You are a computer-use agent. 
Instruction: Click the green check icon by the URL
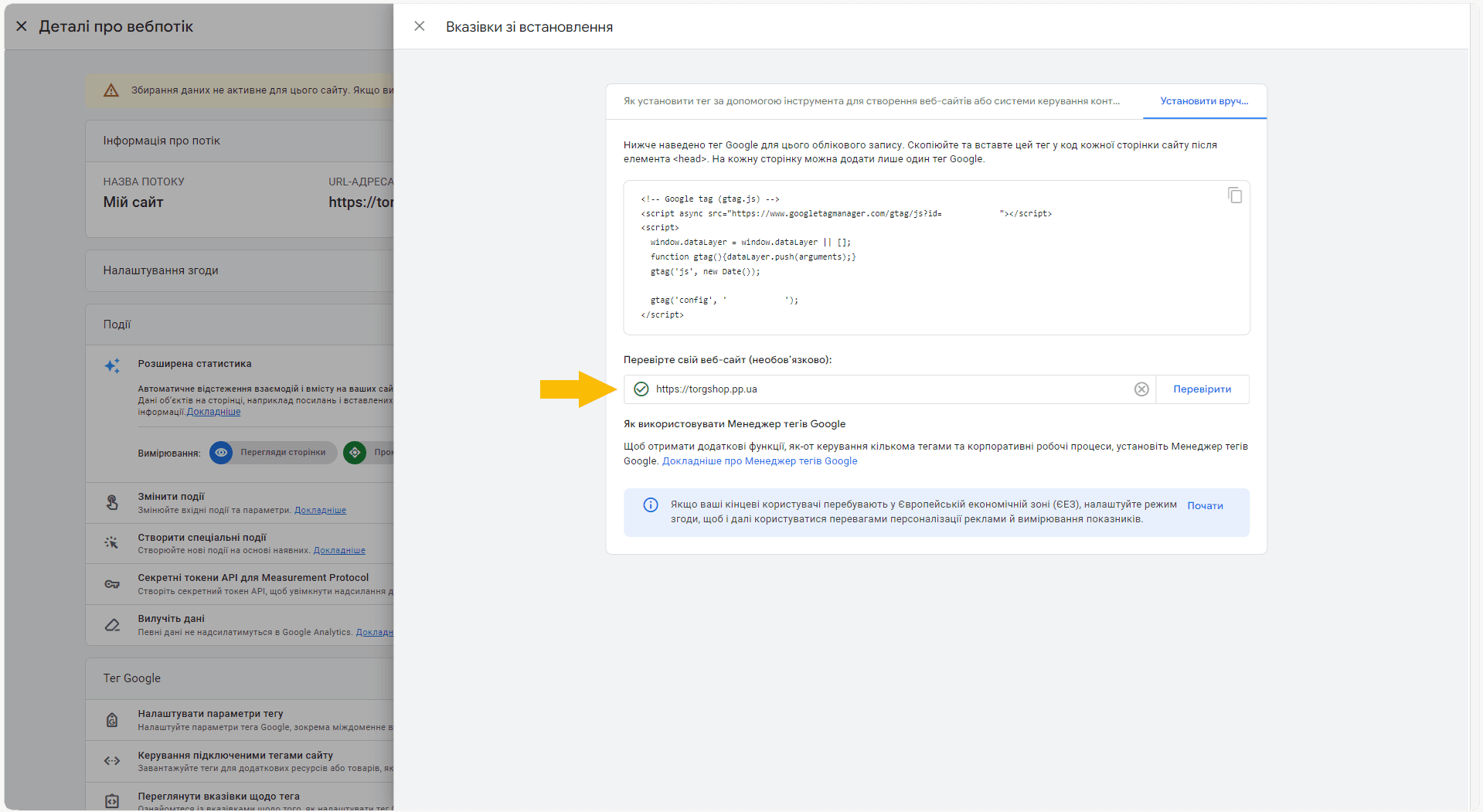(641, 389)
